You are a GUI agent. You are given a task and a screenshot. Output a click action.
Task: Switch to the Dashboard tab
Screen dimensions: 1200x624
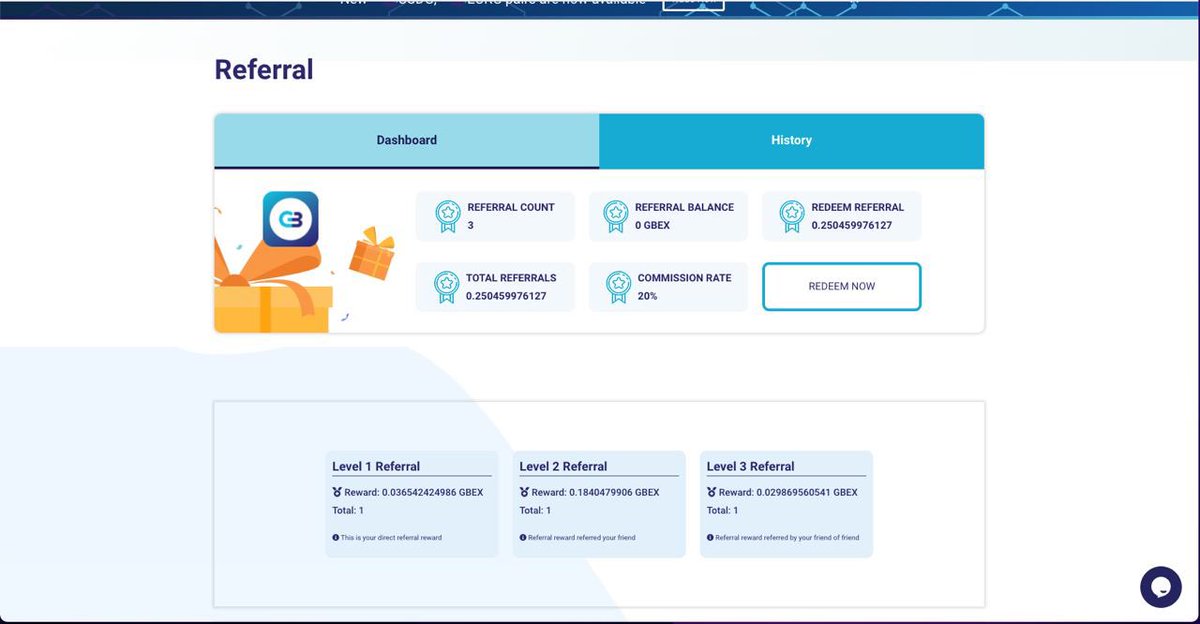coord(407,141)
